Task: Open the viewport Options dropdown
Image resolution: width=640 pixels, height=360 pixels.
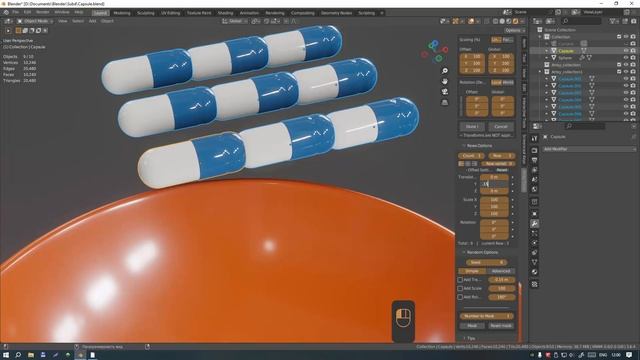Action: click(x=514, y=31)
